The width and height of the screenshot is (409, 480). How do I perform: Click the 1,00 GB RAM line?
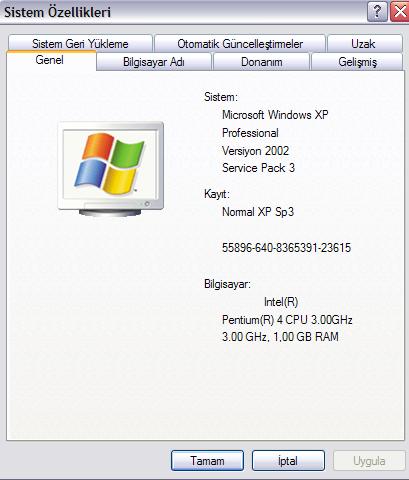pyautogui.click(x=280, y=337)
